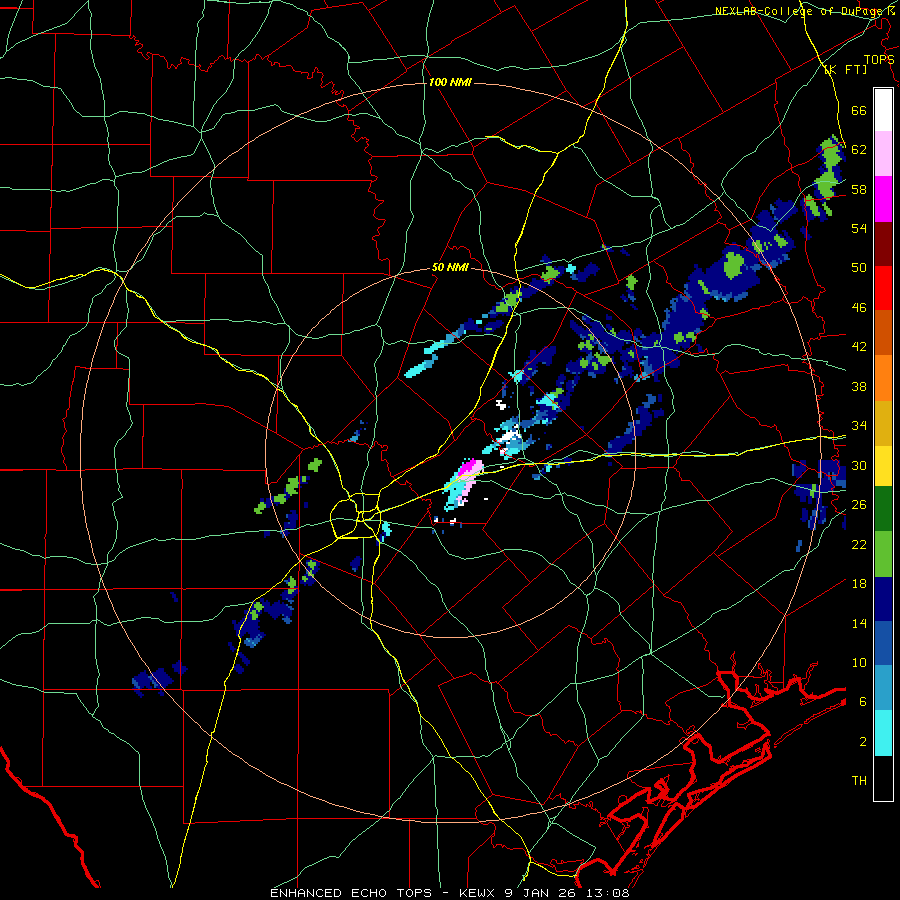This screenshot has width=900, height=900.
Task: Choose the dark orange legend swatch
Action: 883,333
